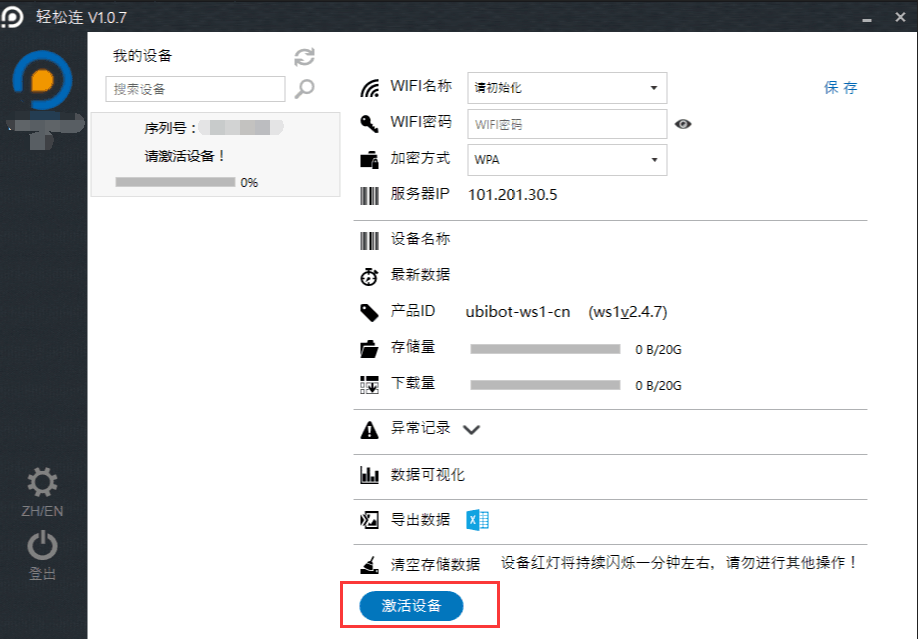
Task: Click the broom clear storage icon
Action: (x=370, y=565)
